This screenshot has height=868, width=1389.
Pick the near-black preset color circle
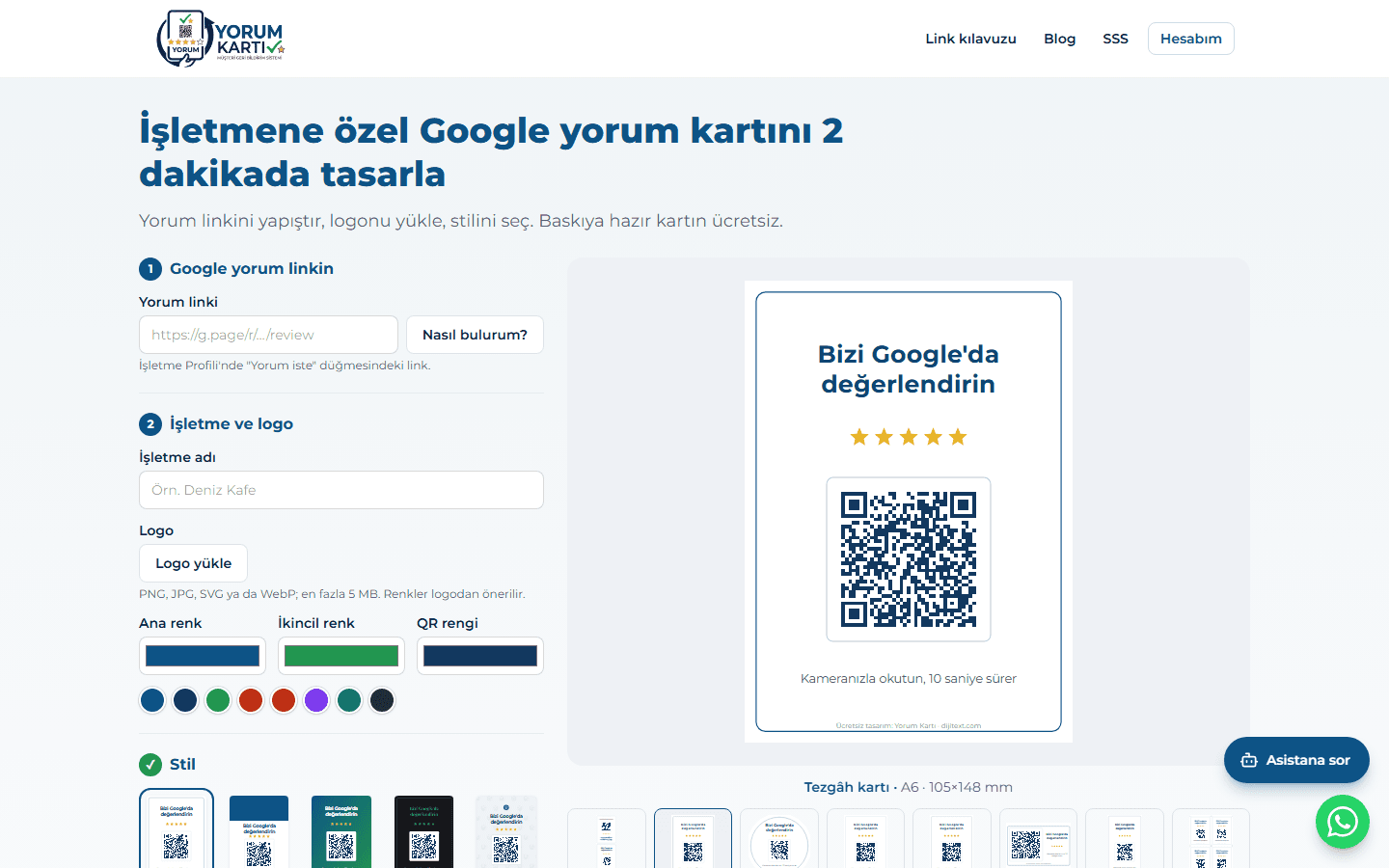tap(382, 700)
